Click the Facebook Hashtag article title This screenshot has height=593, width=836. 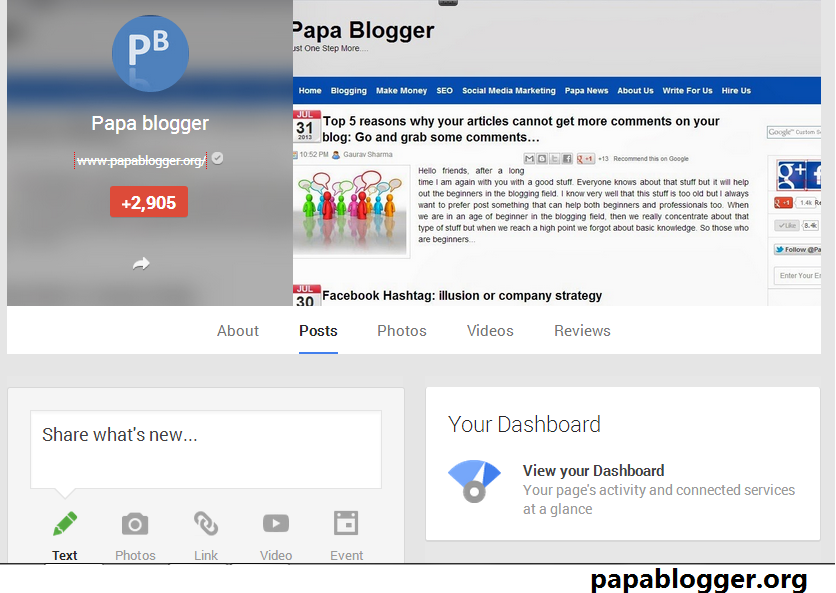[x=462, y=295]
